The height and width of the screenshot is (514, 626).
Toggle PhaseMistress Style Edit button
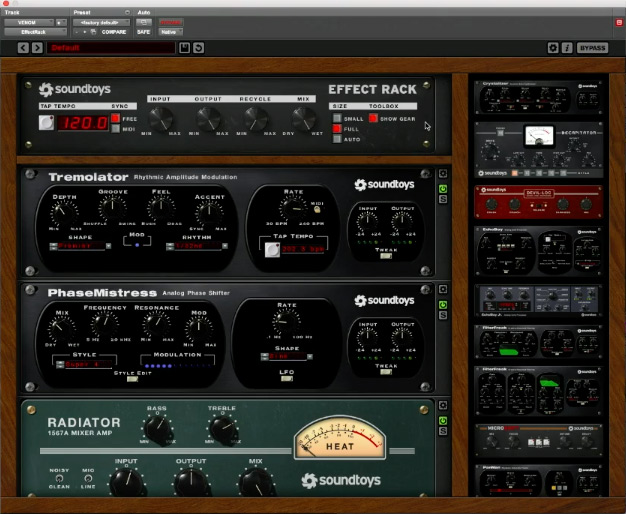132,379
